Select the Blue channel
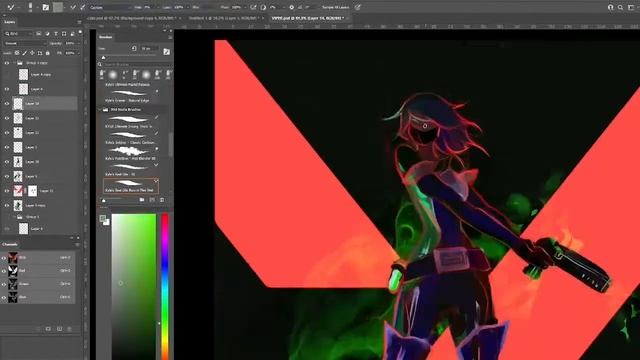The image size is (640, 360). [38, 297]
